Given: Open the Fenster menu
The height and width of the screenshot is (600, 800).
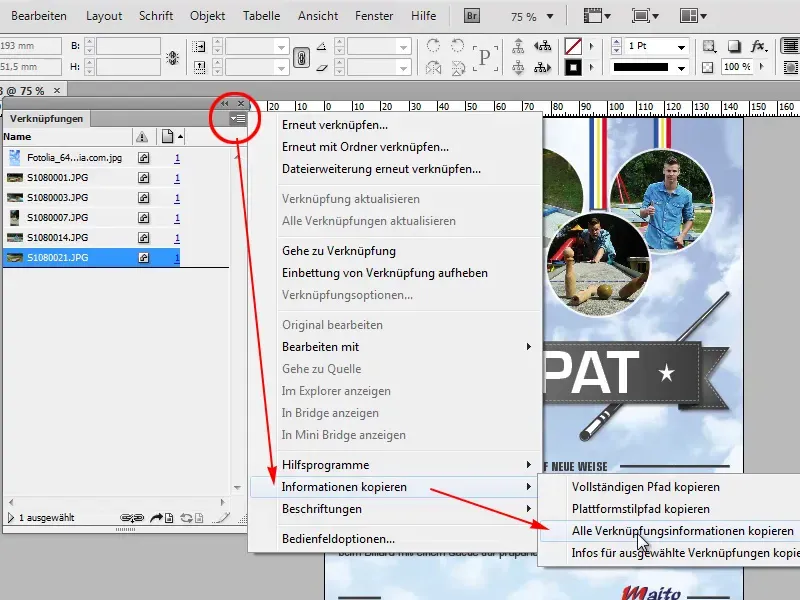Looking at the screenshot, I should click(374, 15).
